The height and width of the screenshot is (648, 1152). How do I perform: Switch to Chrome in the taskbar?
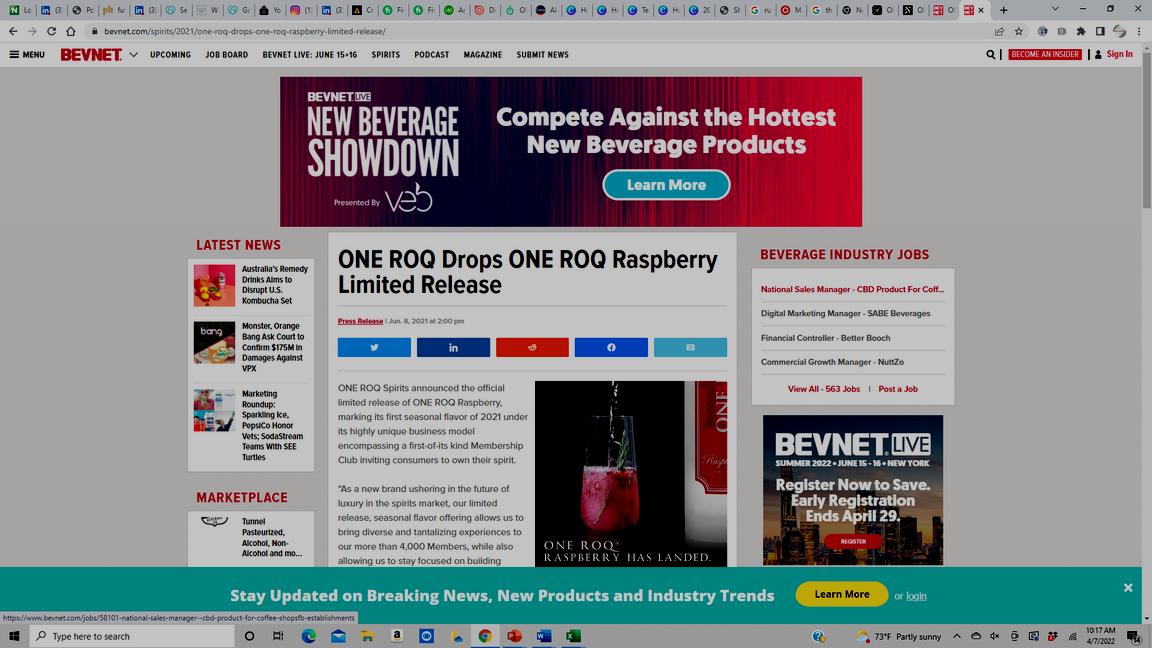click(x=485, y=636)
